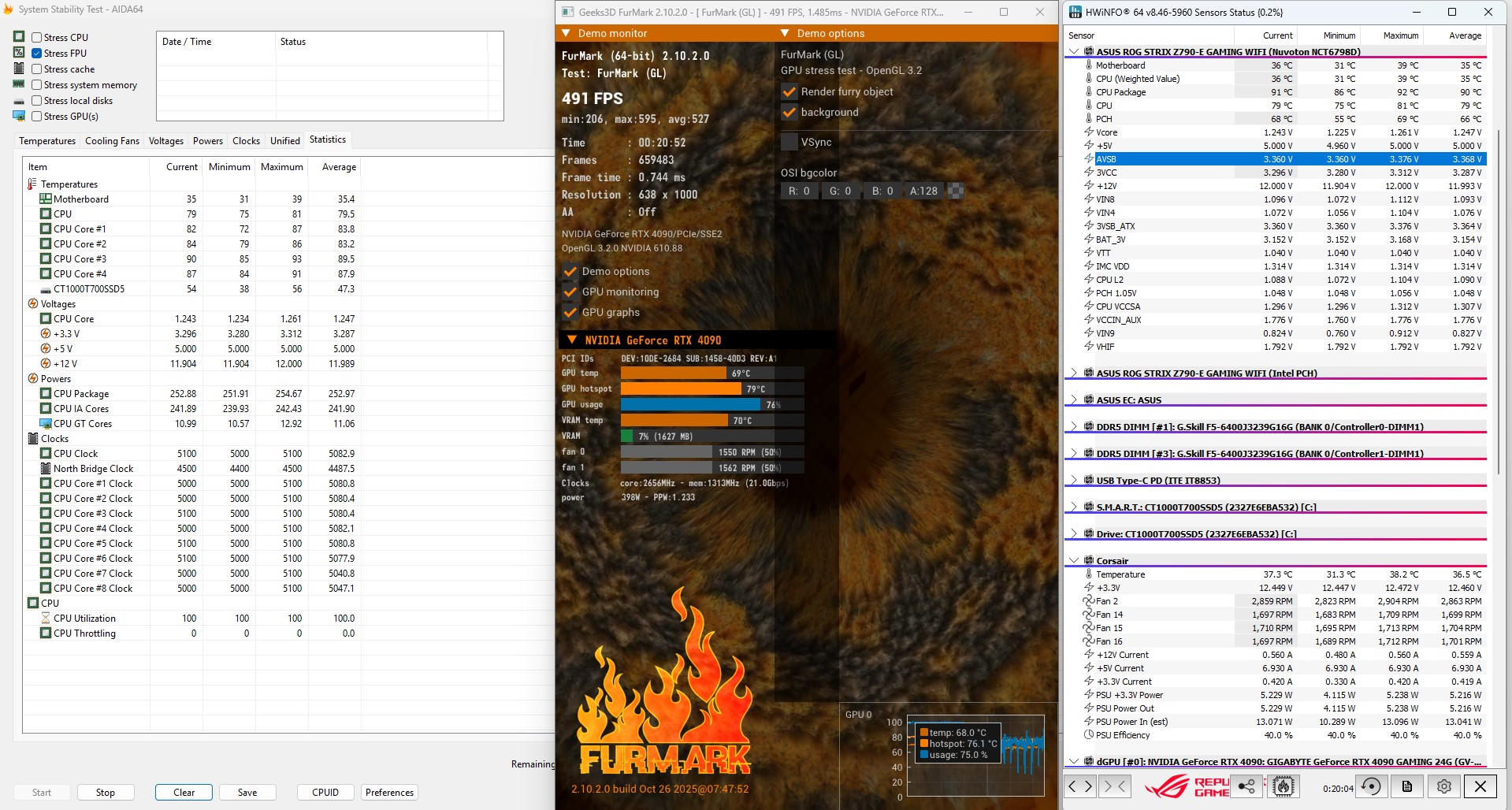Click the RAM icon beside Stress system memory
The width and height of the screenshot is (1512, 810).
coord(19,84)
